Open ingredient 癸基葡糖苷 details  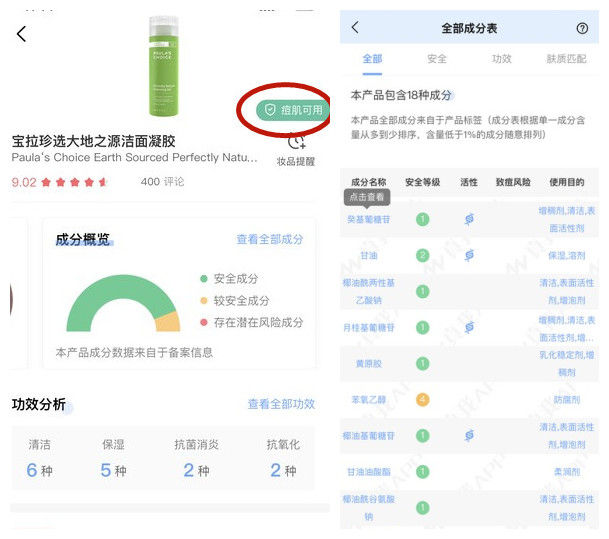pyautogui.click(x=369, y=220)
